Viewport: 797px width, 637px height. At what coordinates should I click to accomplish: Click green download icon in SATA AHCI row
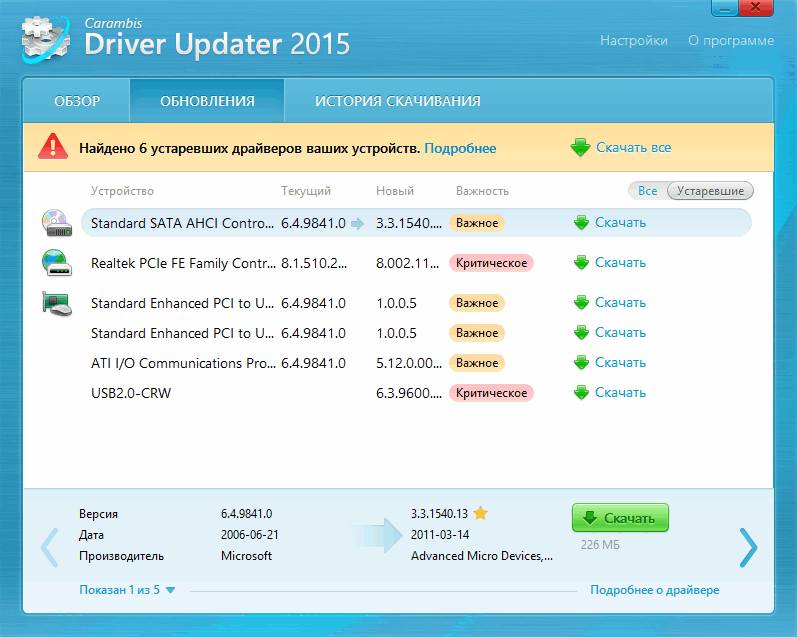(581, 223)
